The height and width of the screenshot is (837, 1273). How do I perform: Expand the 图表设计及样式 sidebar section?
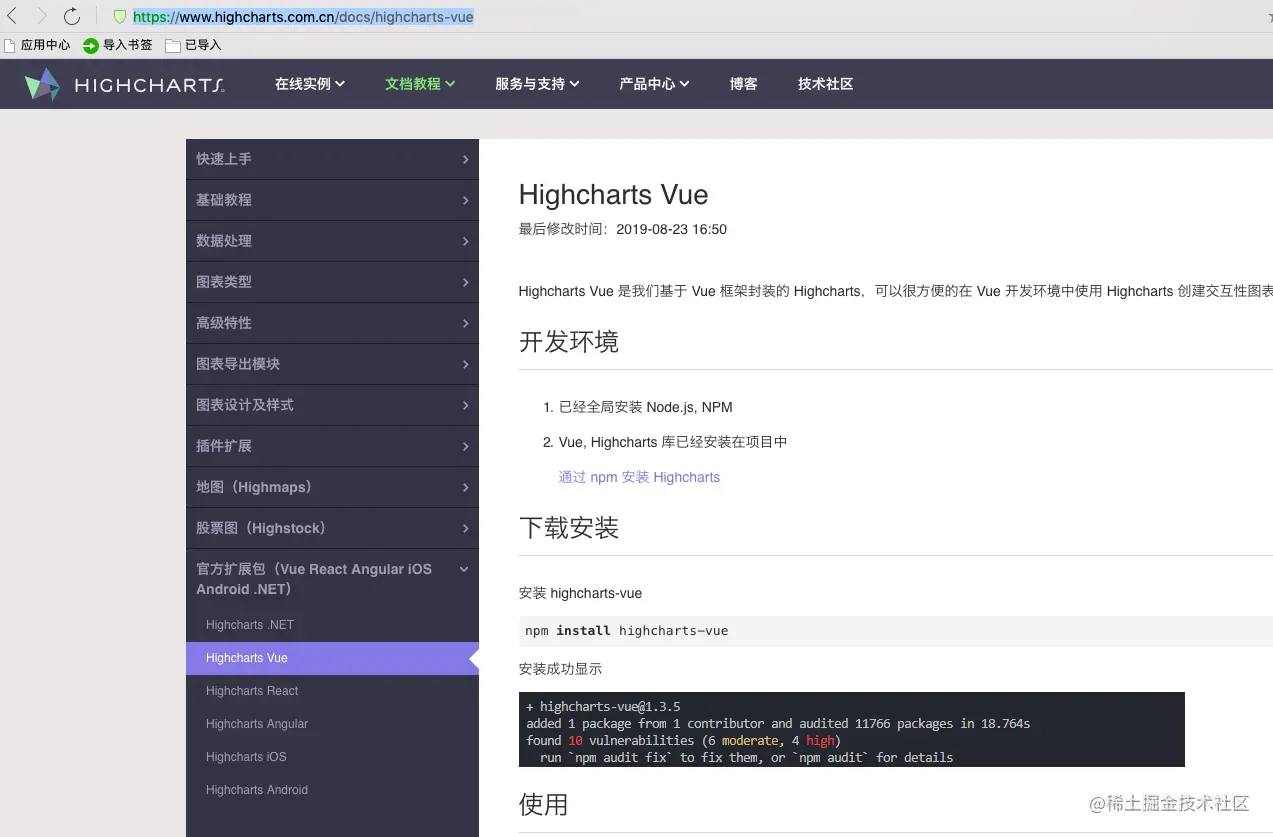click(x=332, y=405)
